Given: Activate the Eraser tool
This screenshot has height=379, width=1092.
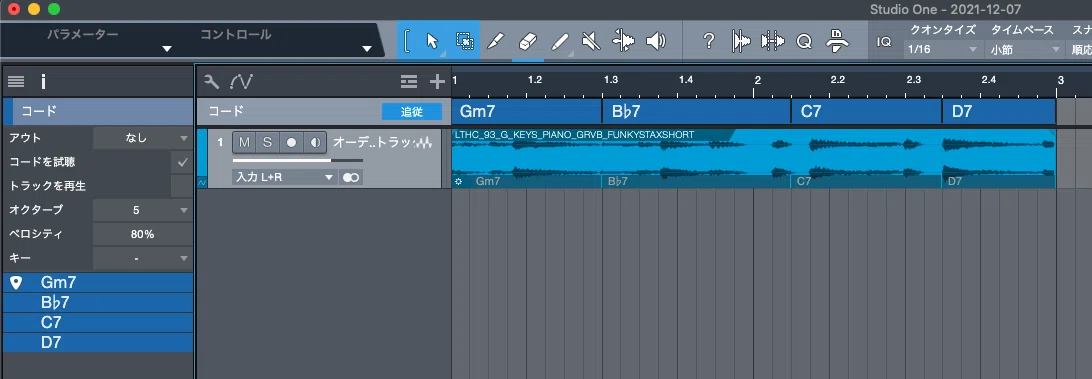Looking at the screenshot, I should [x=528, y=41].
